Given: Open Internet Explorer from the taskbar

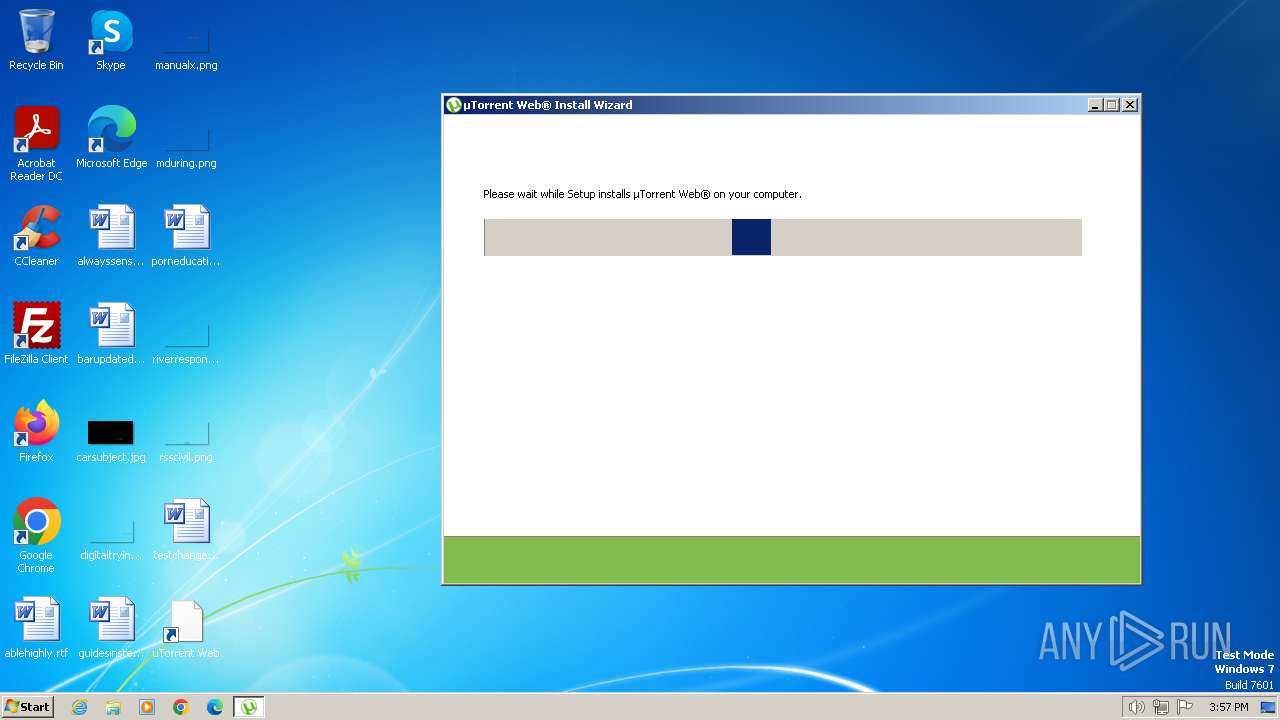Looking at the screenshot, I should (80, 707).
